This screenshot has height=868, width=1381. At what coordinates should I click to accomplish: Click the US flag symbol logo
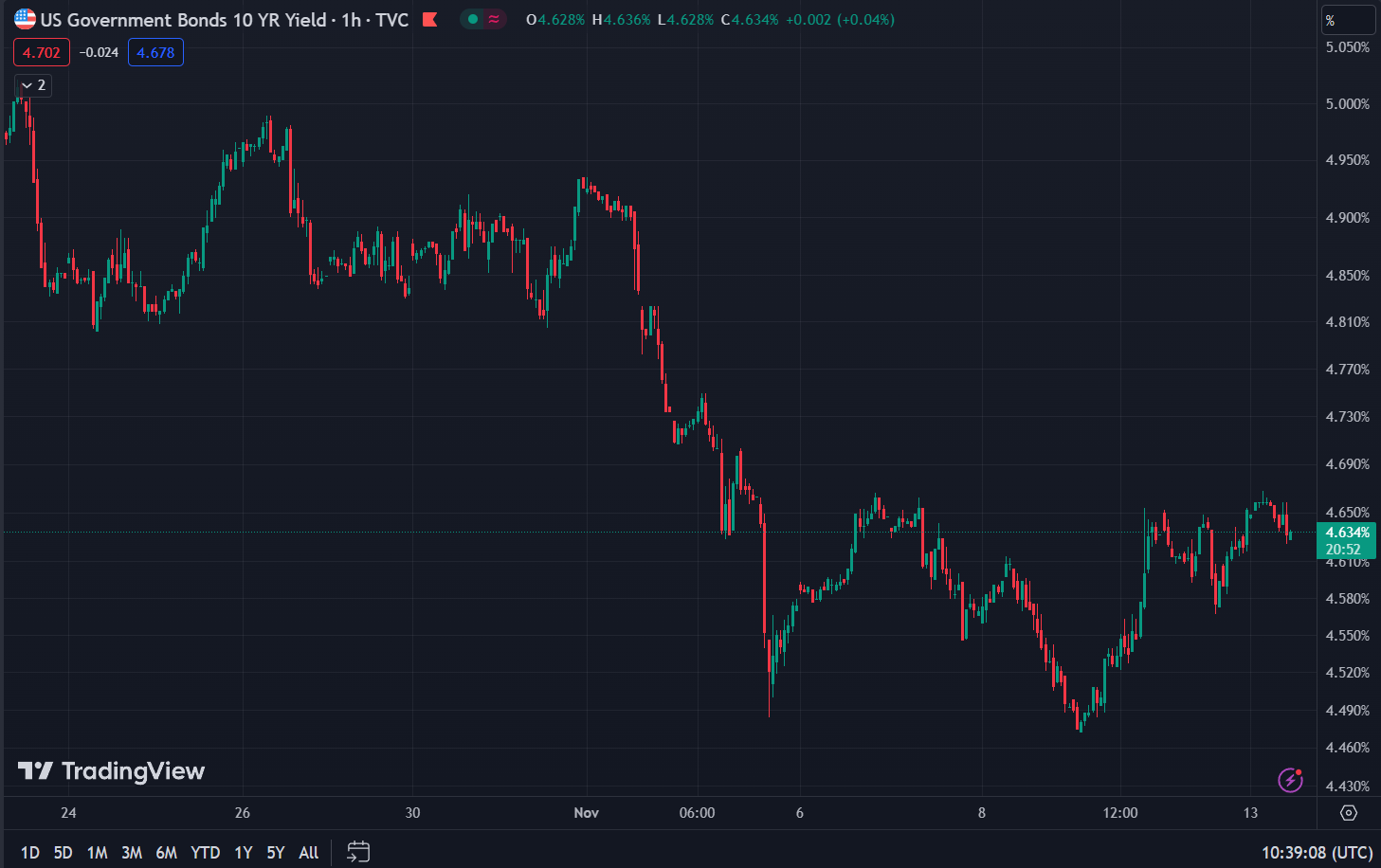[x=25, y=19]
